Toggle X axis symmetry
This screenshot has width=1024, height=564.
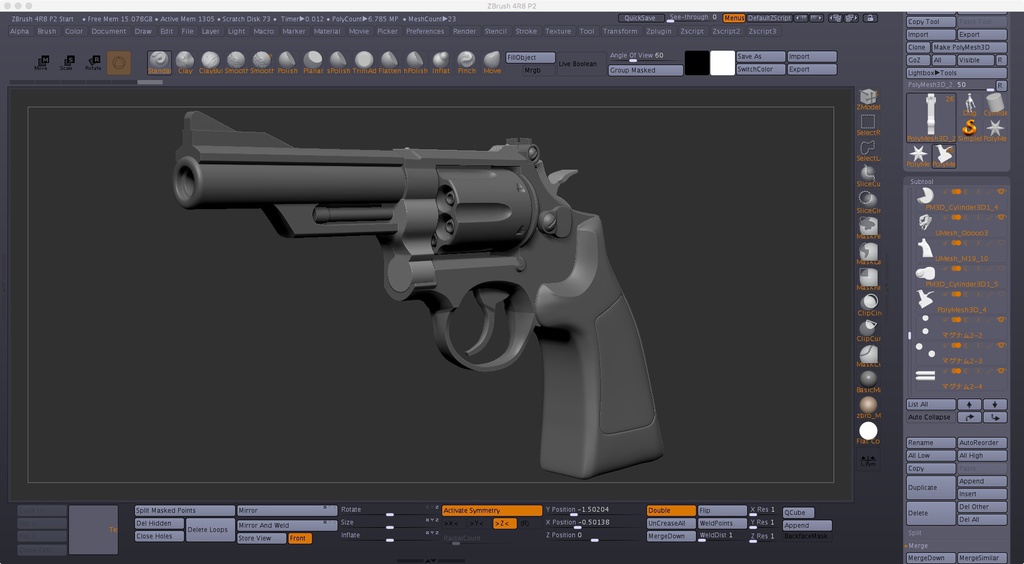[x=453, y=524]
